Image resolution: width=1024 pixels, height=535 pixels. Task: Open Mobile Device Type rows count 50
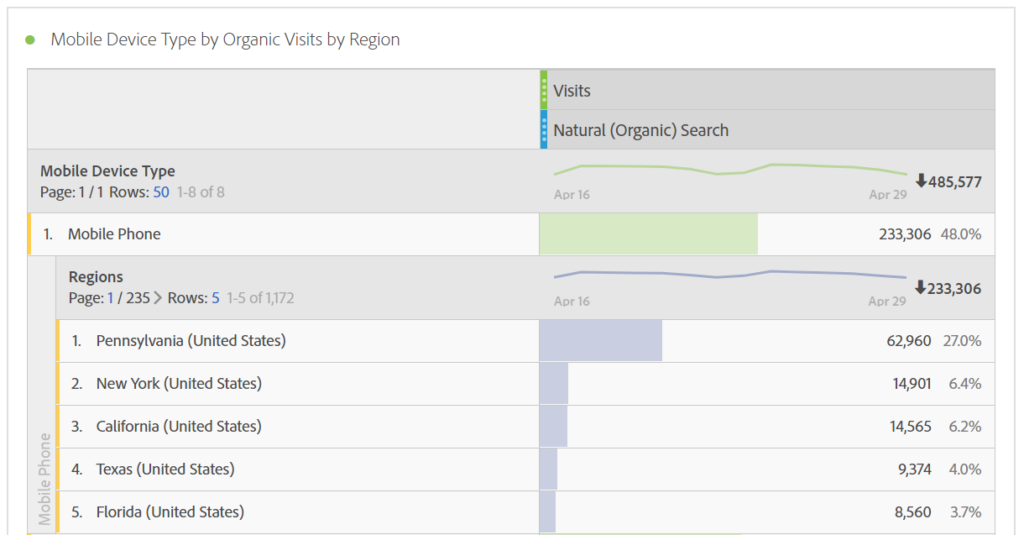point(161,192)
